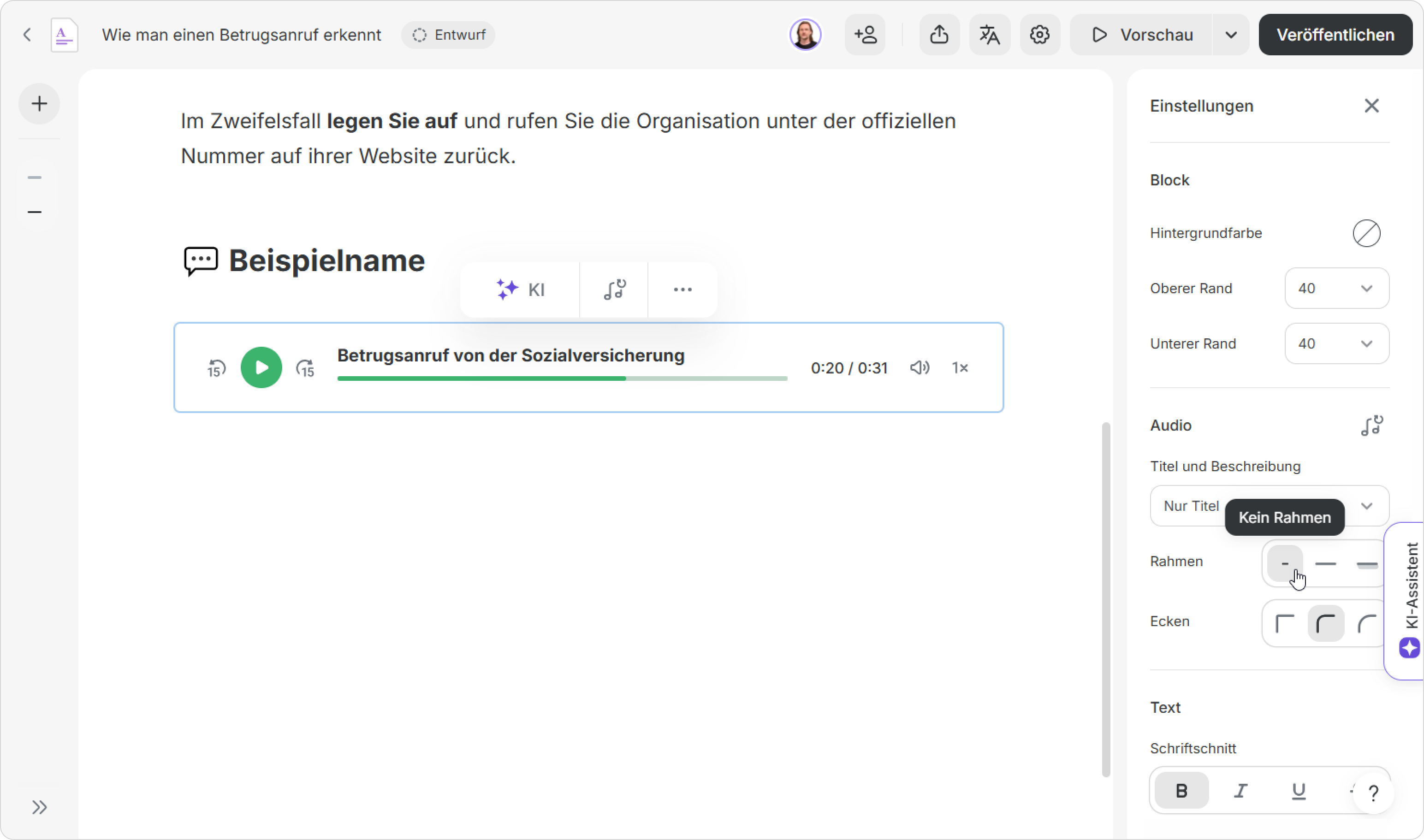This screenshot has height=840, width=1424.
Task: Open the Vorschau dropdown arrow
Action: pos(1230,35)
